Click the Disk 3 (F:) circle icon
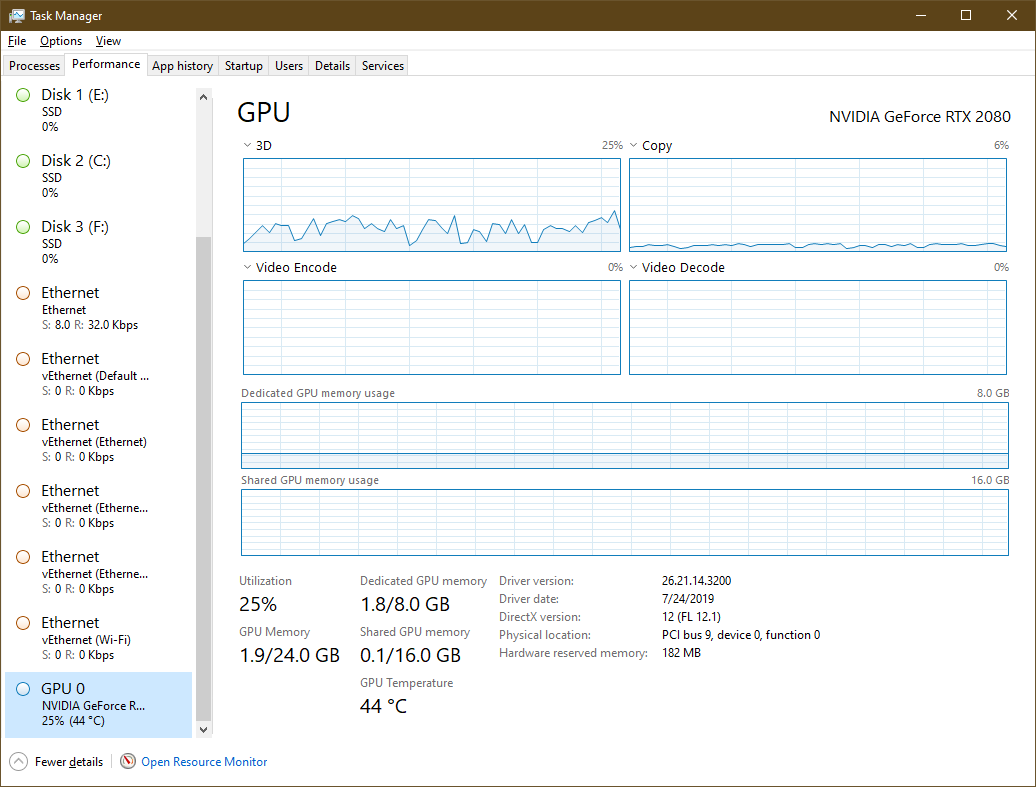Viewport: 1036px width, 787px height. (23, 227)
